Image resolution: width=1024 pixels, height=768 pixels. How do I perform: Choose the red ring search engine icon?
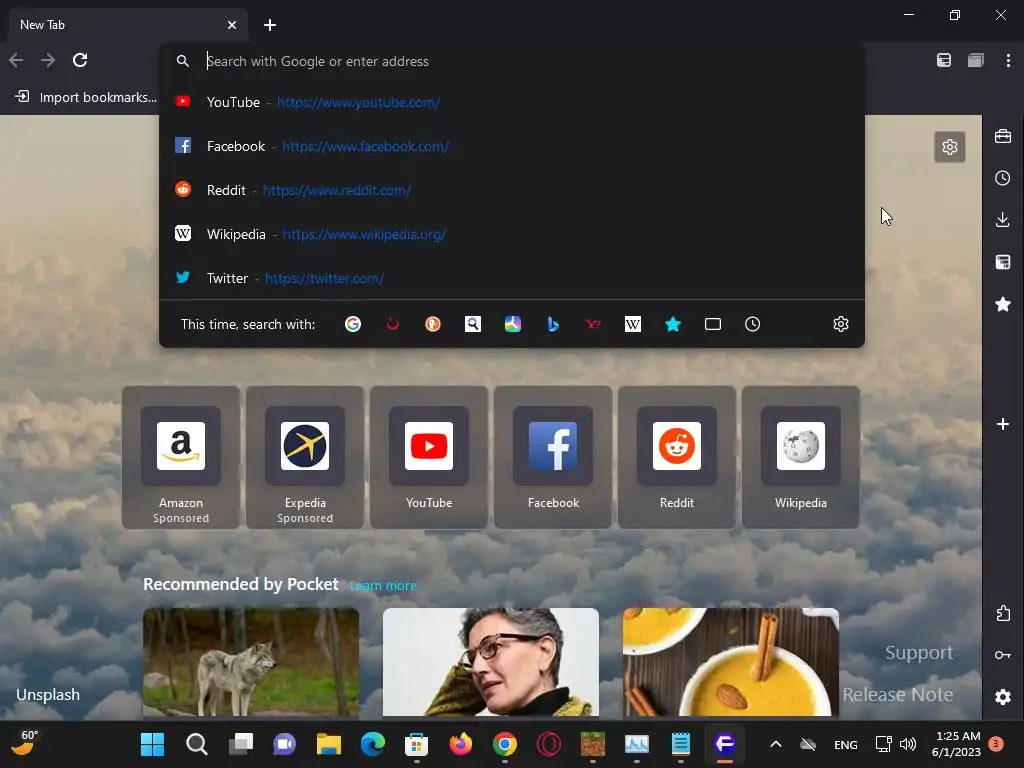click(x=392, y=324)
